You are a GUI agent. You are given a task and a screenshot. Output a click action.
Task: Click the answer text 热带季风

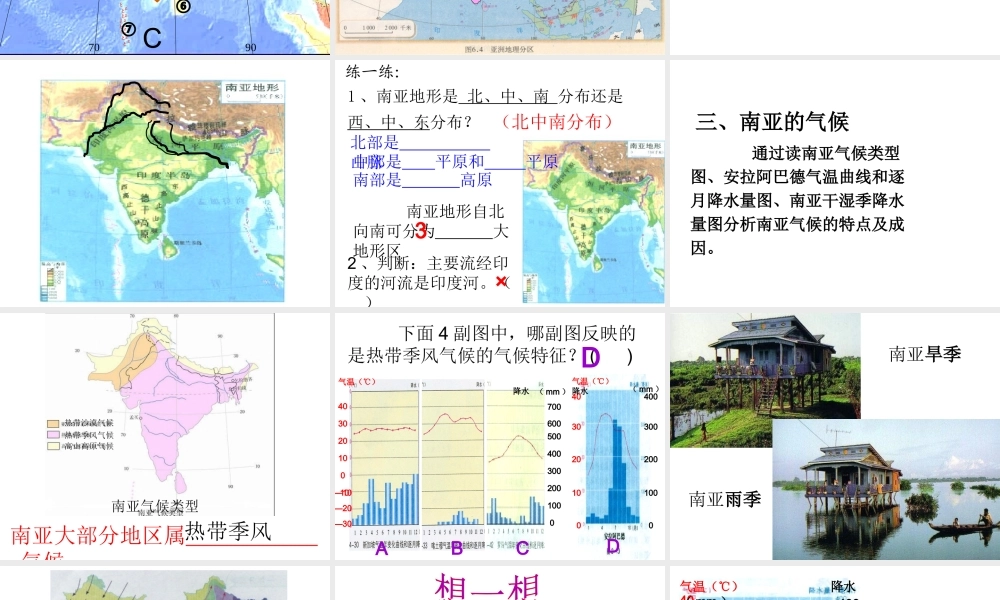pos(228,531)
